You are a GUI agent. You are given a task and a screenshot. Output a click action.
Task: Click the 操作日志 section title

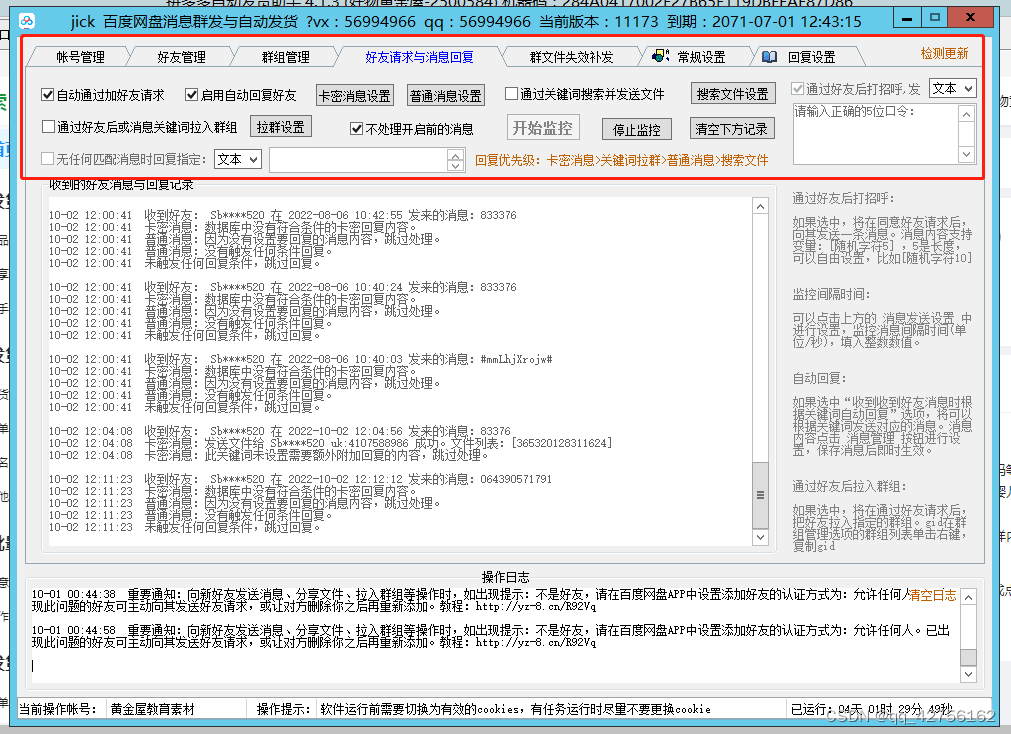(505, 577)
